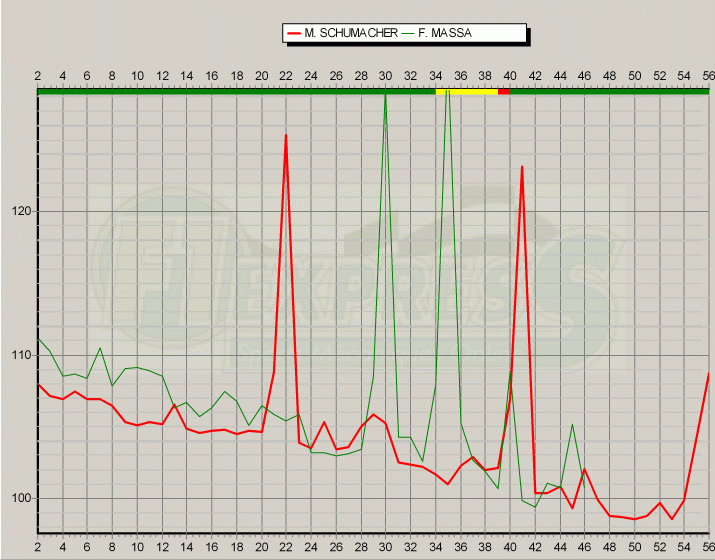Image resolution: width=715 pixels, height=560 pixels.
Task: Click lap 2 on the top axis
Action: point(38,76)
